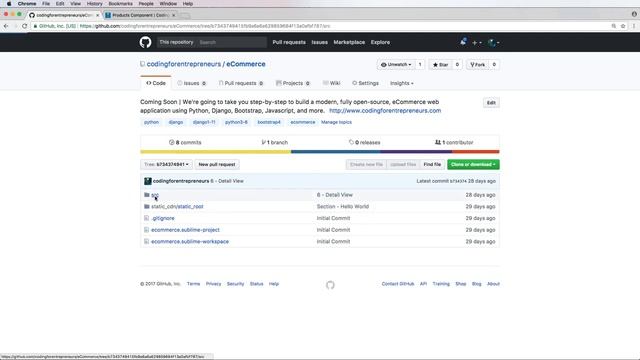Open the src folder link
The image size is (640, 360).
coord(155,195)
